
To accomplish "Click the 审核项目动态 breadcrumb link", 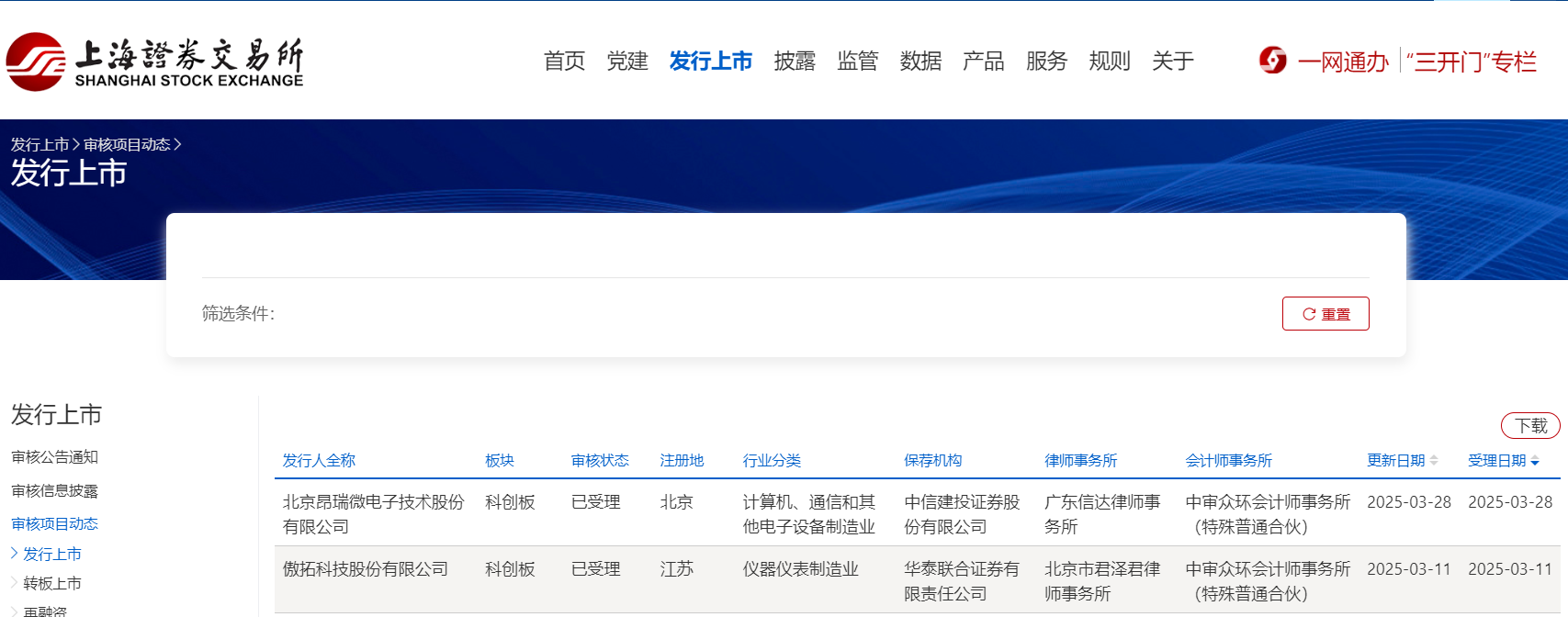I will (x=127, y=145).
